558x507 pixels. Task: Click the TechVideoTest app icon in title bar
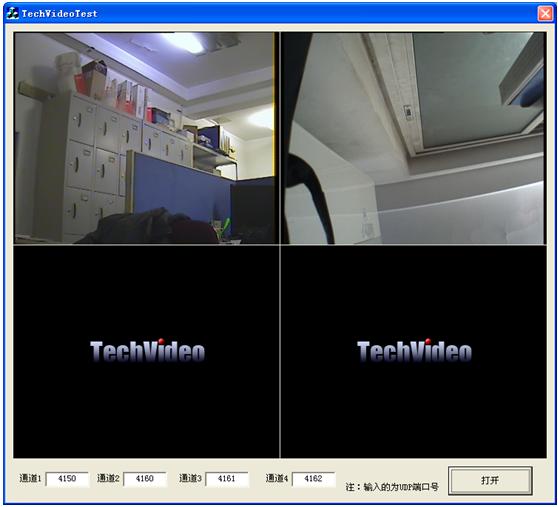[x=13, y=14]
